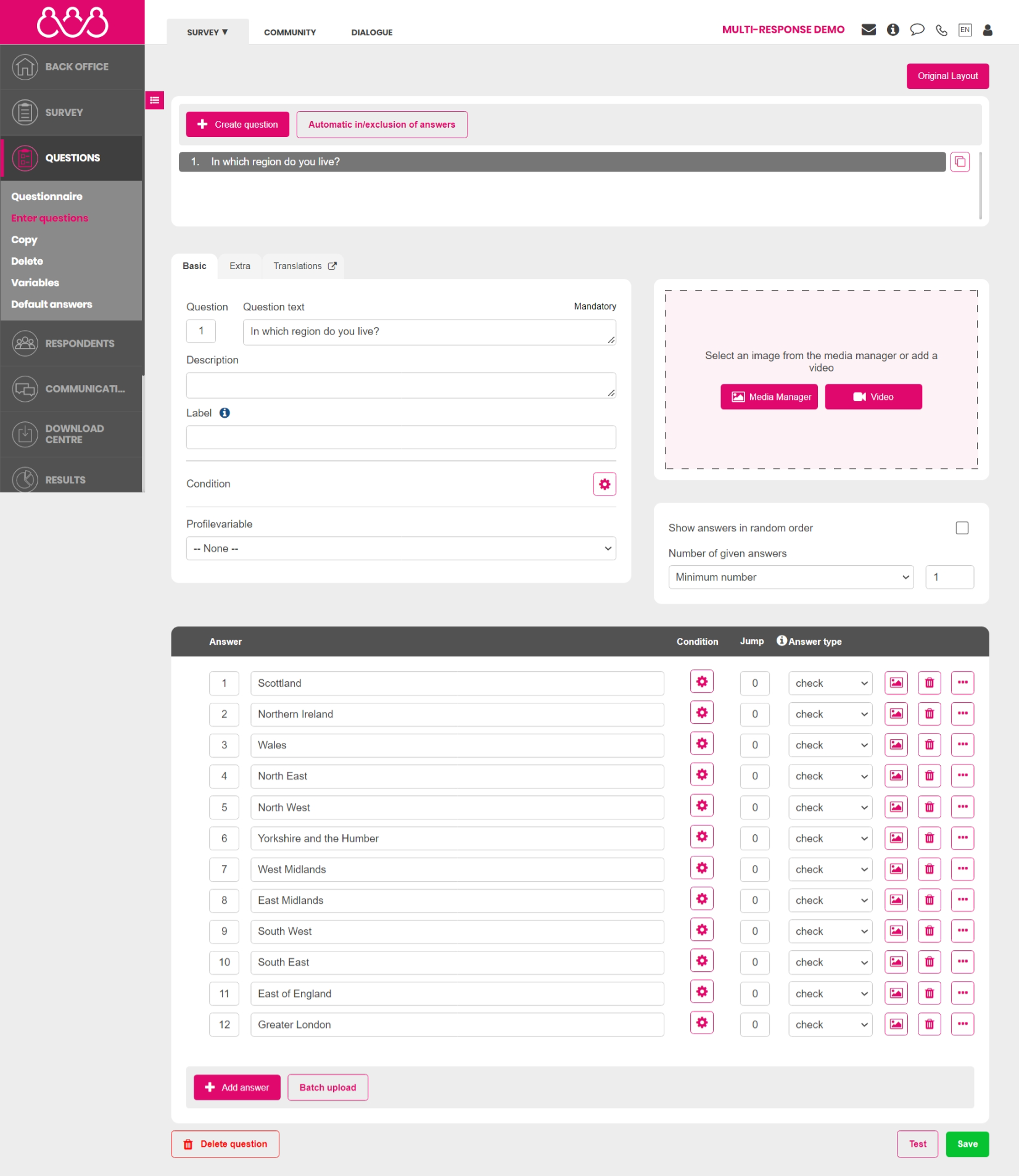Open the question Condition gear button
The height and width of the screenshot is (1176, 1019).
click(604, 484)
